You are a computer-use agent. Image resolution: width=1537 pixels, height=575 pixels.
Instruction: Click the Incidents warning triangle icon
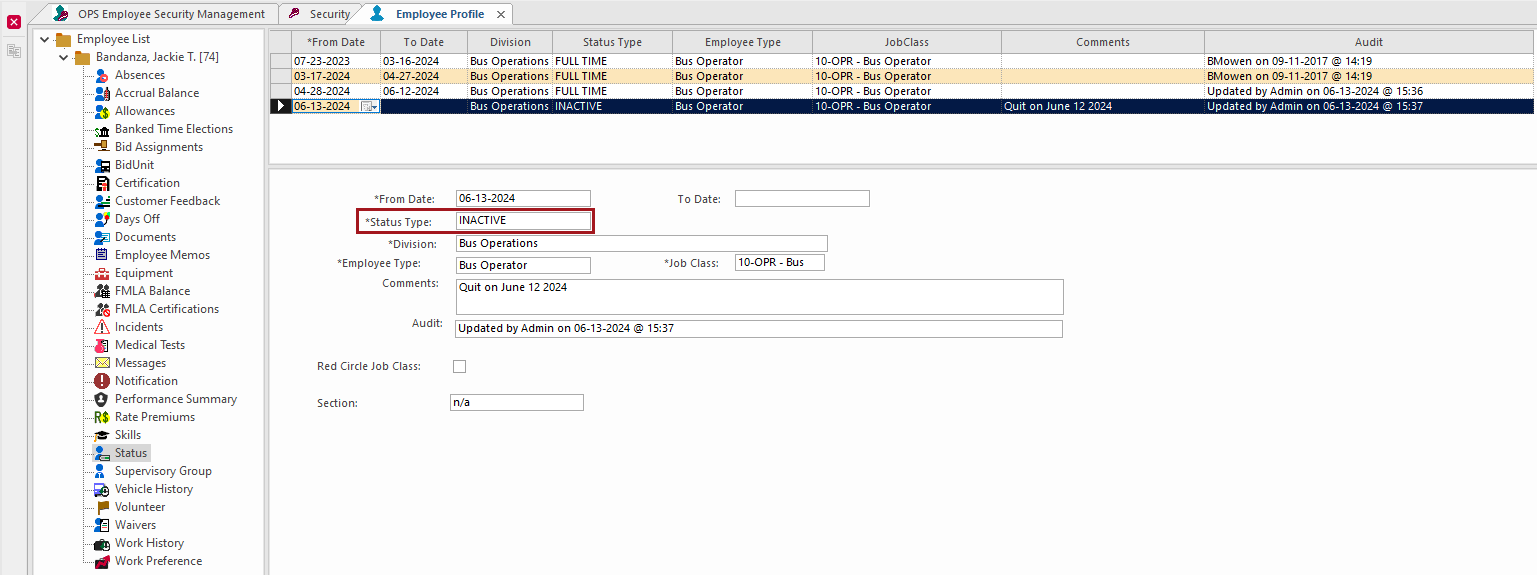coord(102,327)
